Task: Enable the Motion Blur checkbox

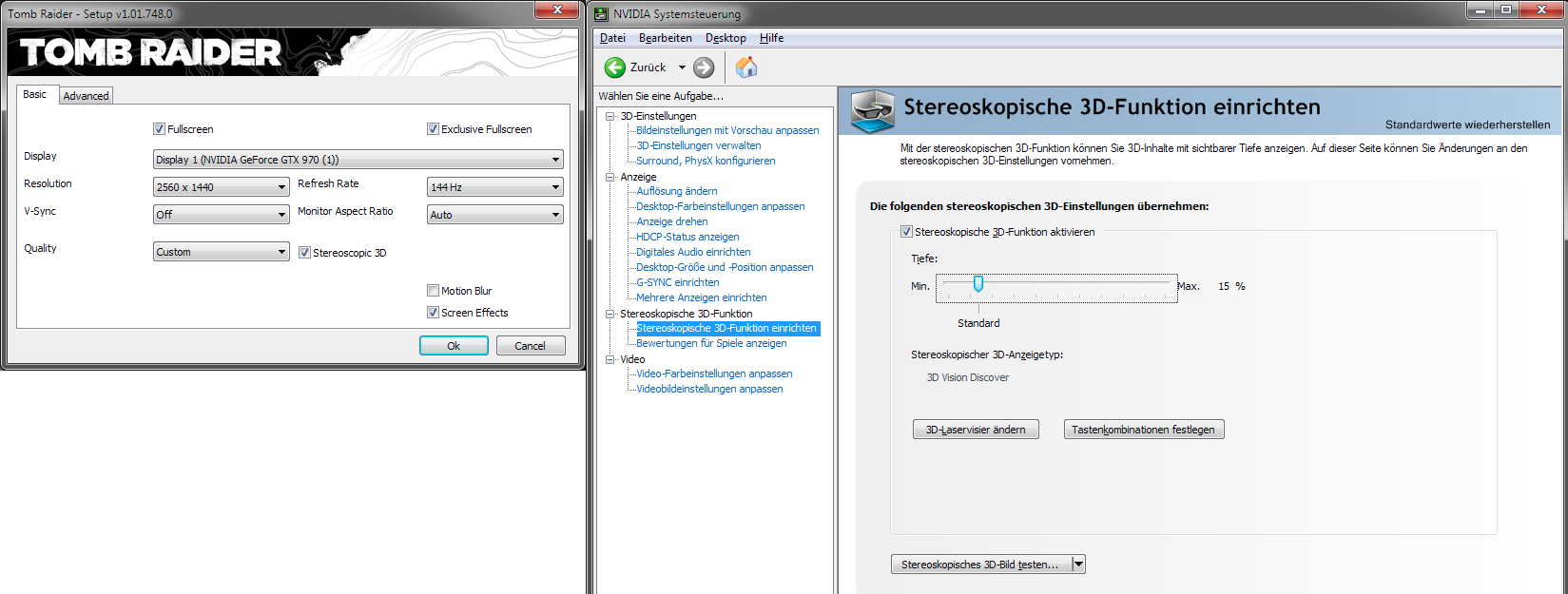Action: click(x=433, y=291)
